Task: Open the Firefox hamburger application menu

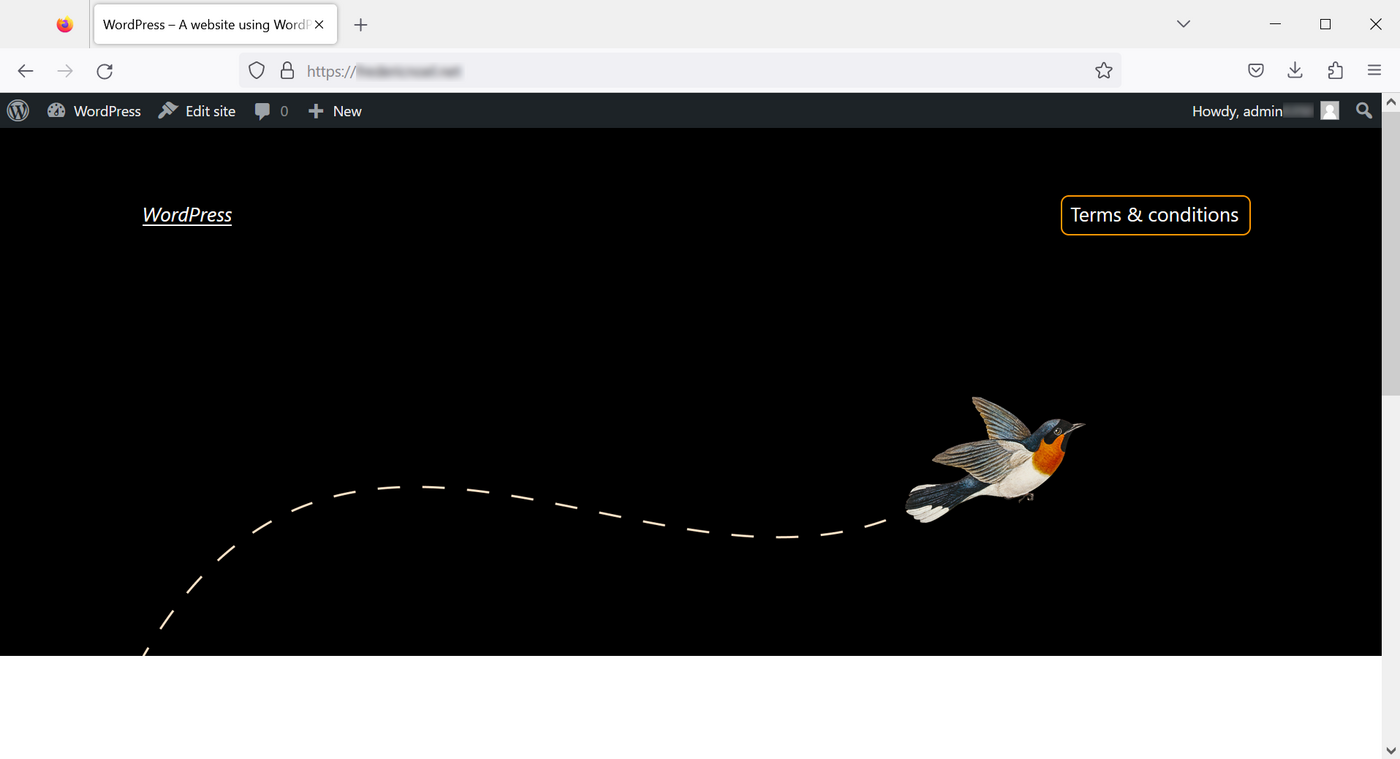Action: click(x=1374, y=71)
